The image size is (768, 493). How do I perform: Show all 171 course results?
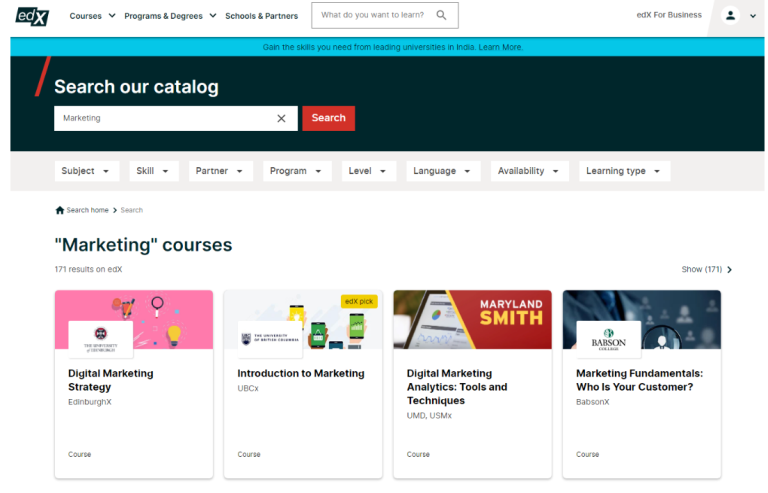(x=706, y=269)
